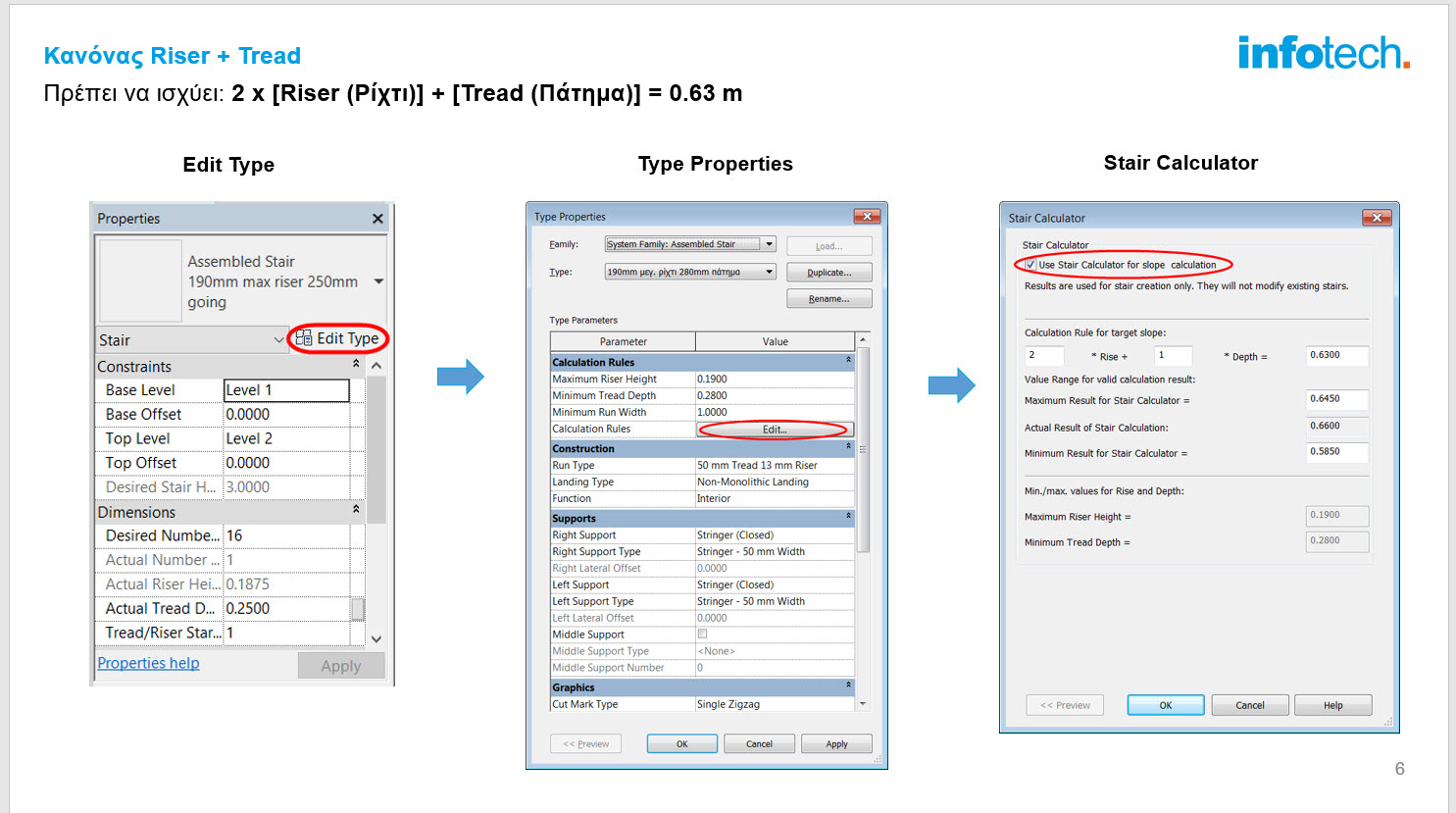Click the Maximum Riser Height field 0.1900
Screen dimensions: 1456x813
tap(1338, 516)
